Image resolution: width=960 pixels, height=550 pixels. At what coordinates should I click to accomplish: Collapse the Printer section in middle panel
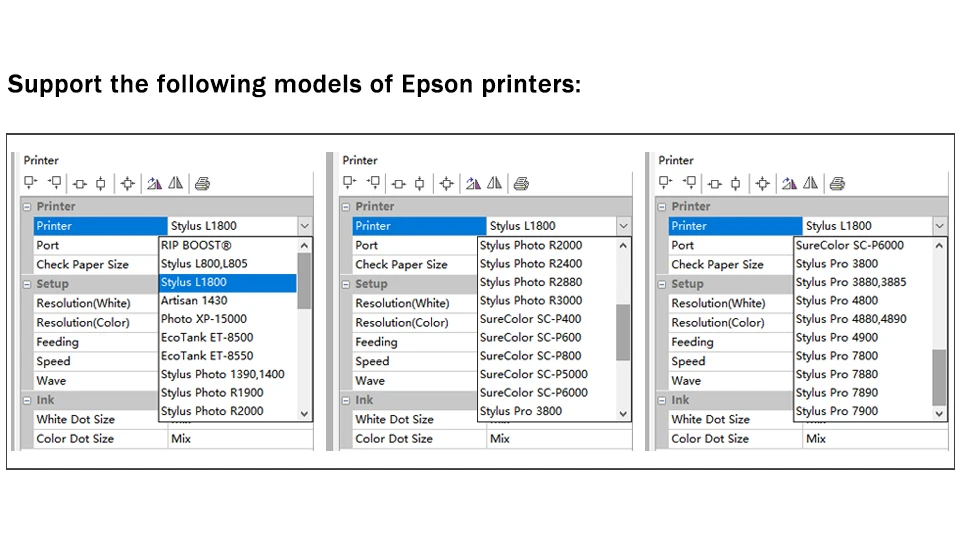click(x=346, y=207)
